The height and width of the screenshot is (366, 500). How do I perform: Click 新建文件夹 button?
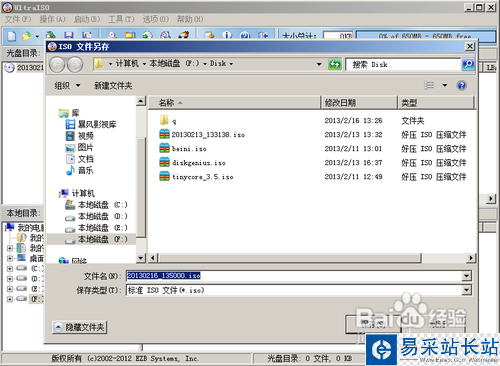[113, 86]
